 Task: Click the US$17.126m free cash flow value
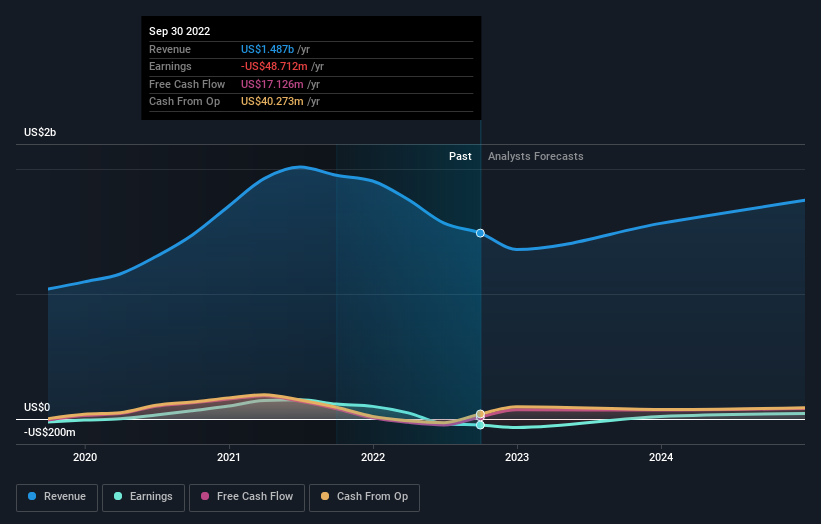click(x=272, y=84)
